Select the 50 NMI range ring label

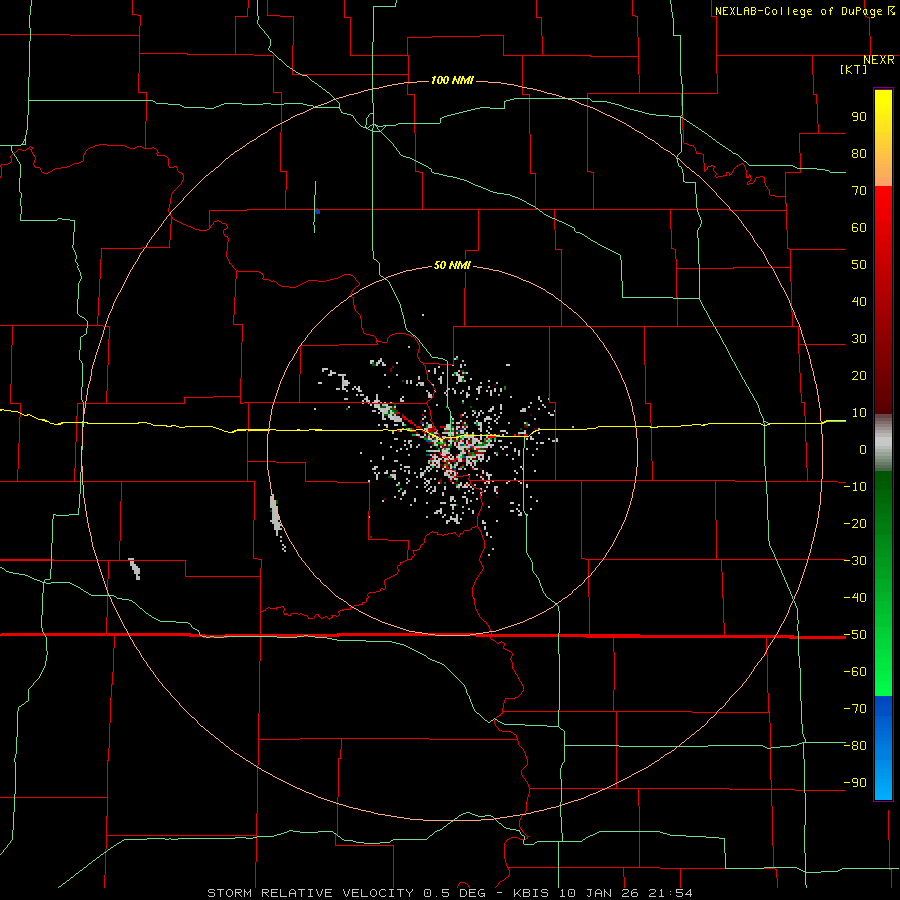[x=452, y=265]
